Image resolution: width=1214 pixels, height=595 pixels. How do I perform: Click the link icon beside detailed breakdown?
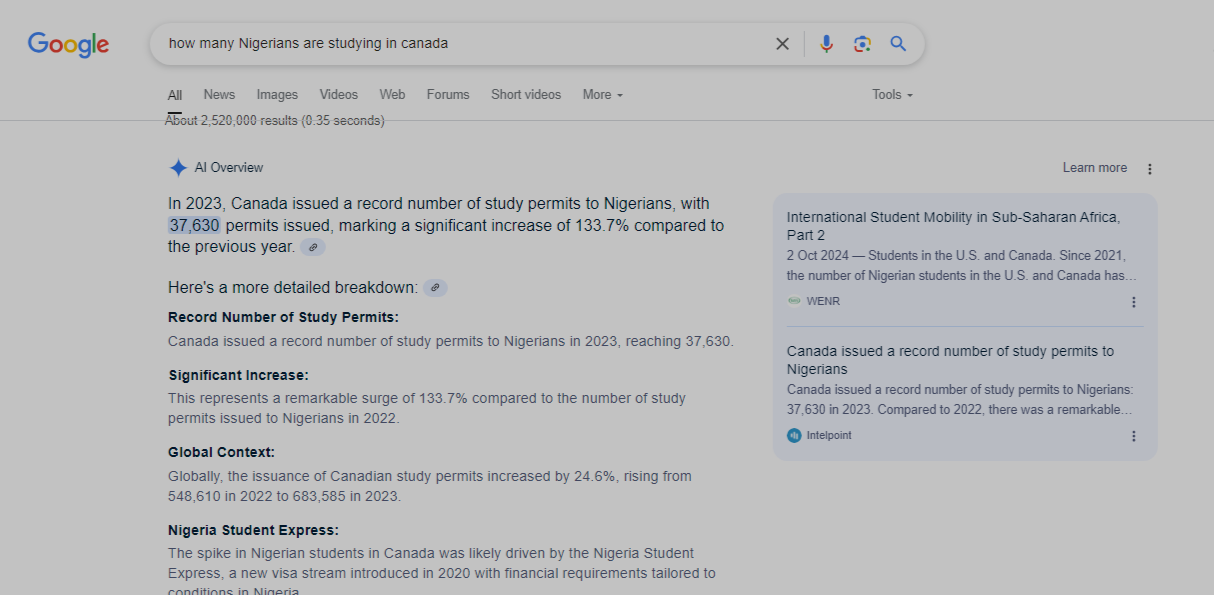coord(435,287)
